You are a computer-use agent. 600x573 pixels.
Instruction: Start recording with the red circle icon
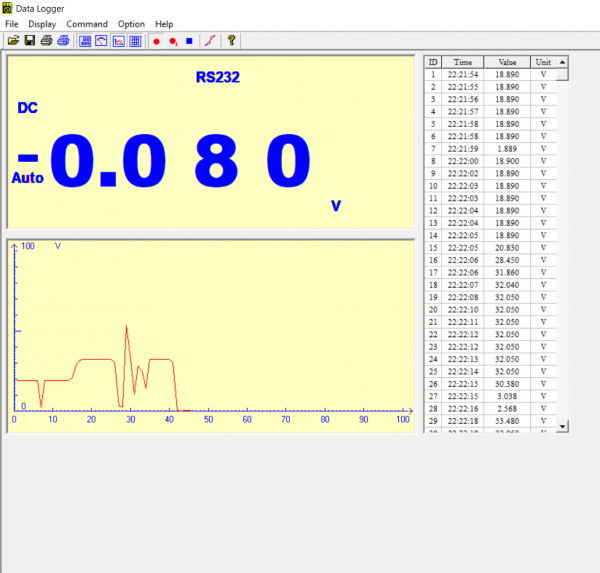click(156, 41)
